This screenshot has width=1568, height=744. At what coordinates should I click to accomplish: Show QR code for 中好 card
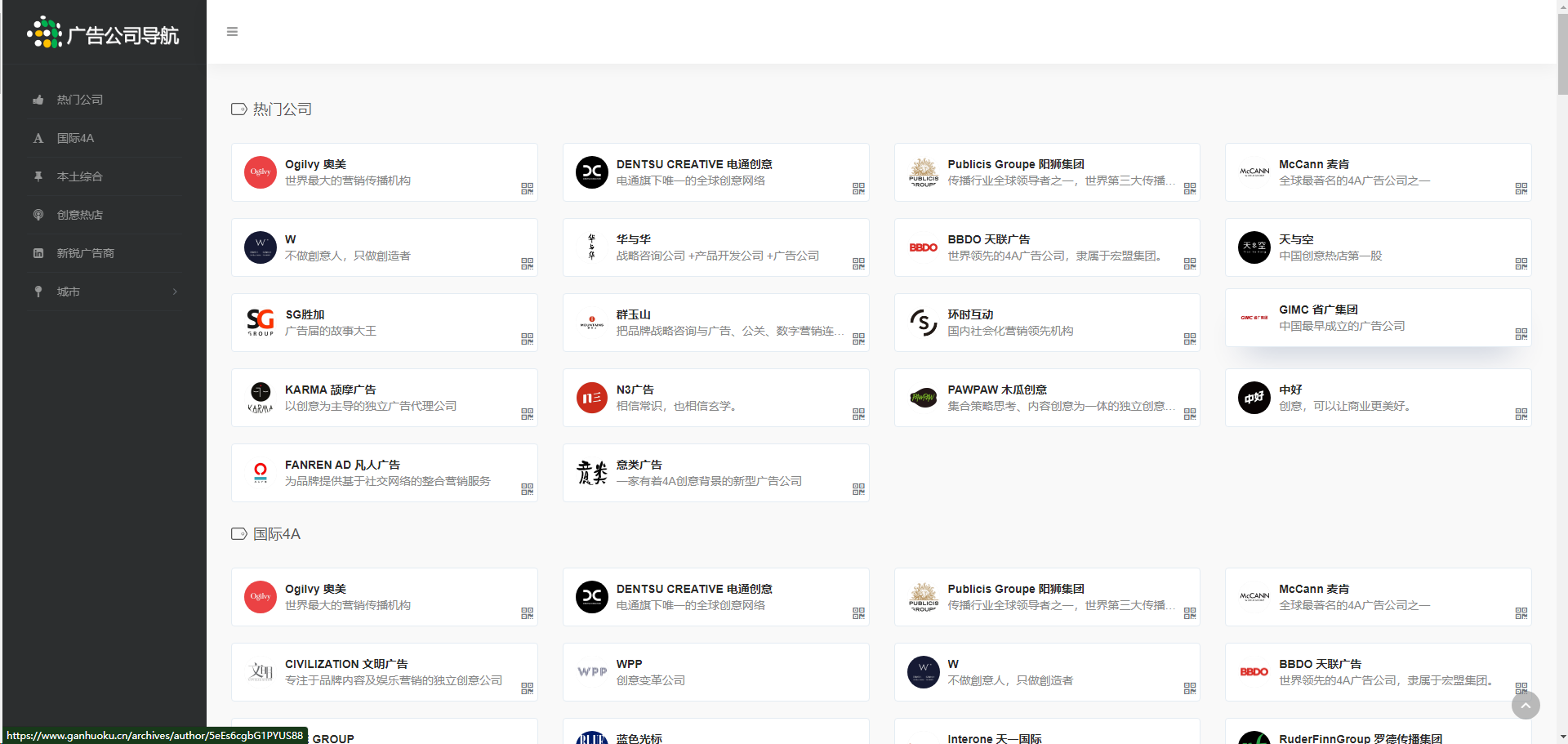1521,414
